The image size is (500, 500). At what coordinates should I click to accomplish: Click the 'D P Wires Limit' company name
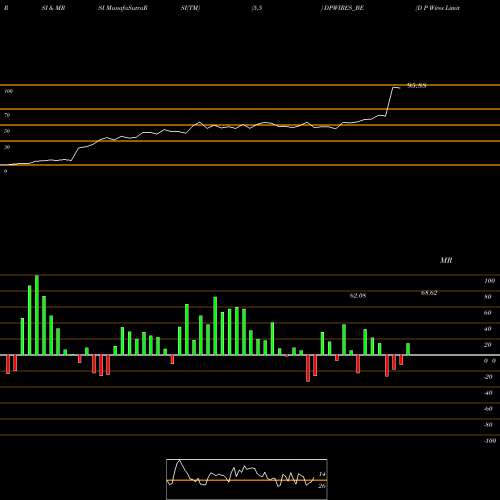click(x=438, y=8)
